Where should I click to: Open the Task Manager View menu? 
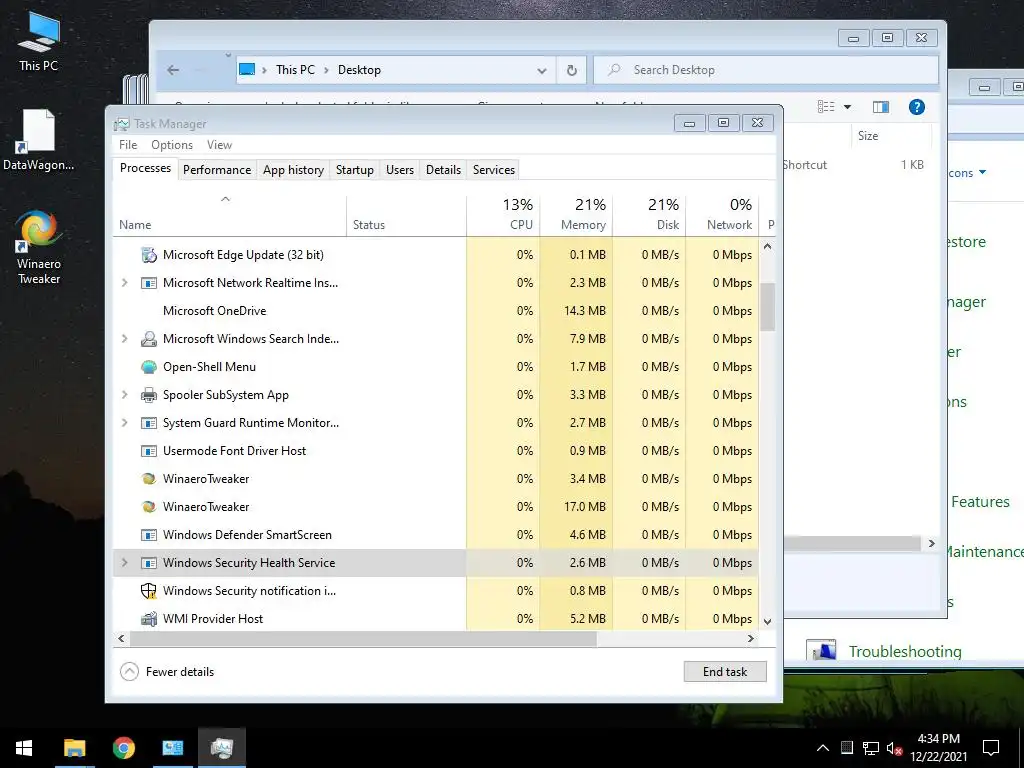[219, 145]
